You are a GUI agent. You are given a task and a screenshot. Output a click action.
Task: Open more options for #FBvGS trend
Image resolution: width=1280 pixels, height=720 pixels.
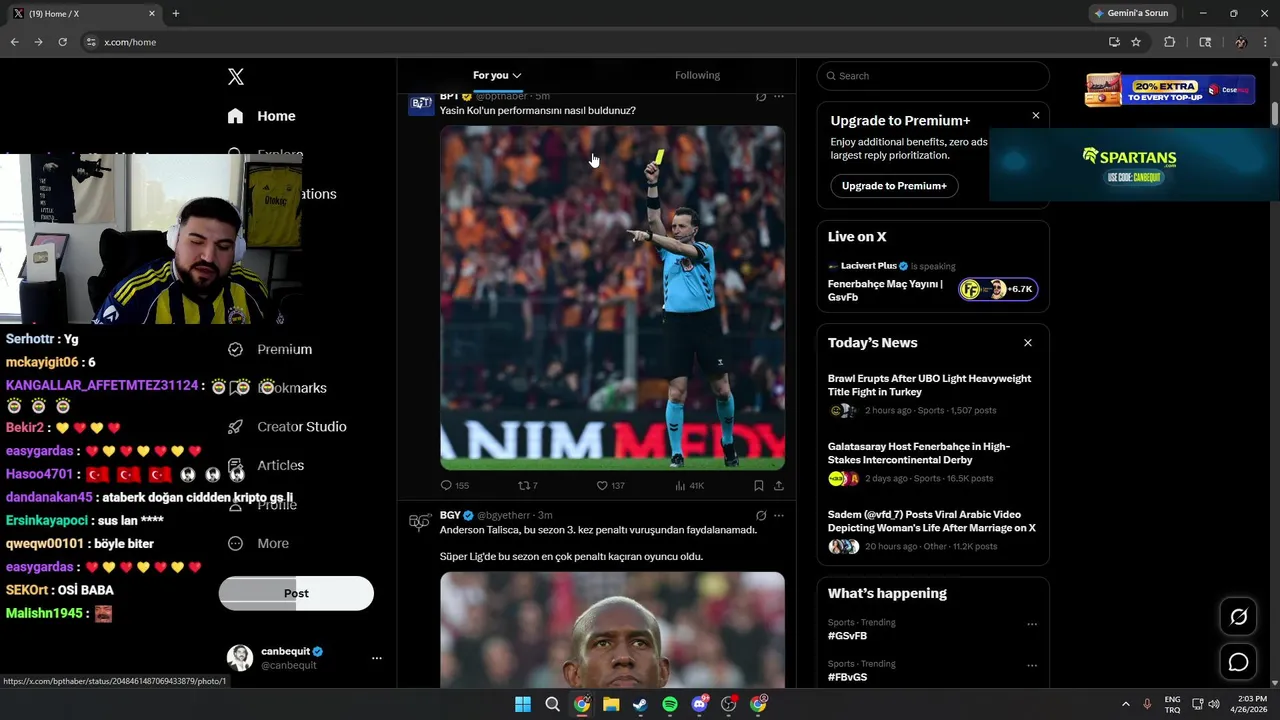click(x=1032, y=665)
